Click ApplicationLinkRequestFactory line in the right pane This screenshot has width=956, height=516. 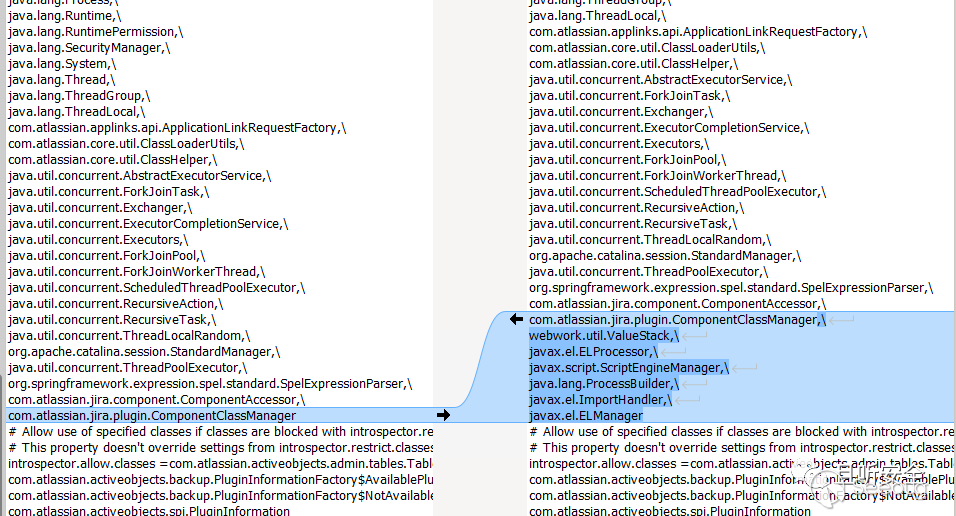[698, 32]
